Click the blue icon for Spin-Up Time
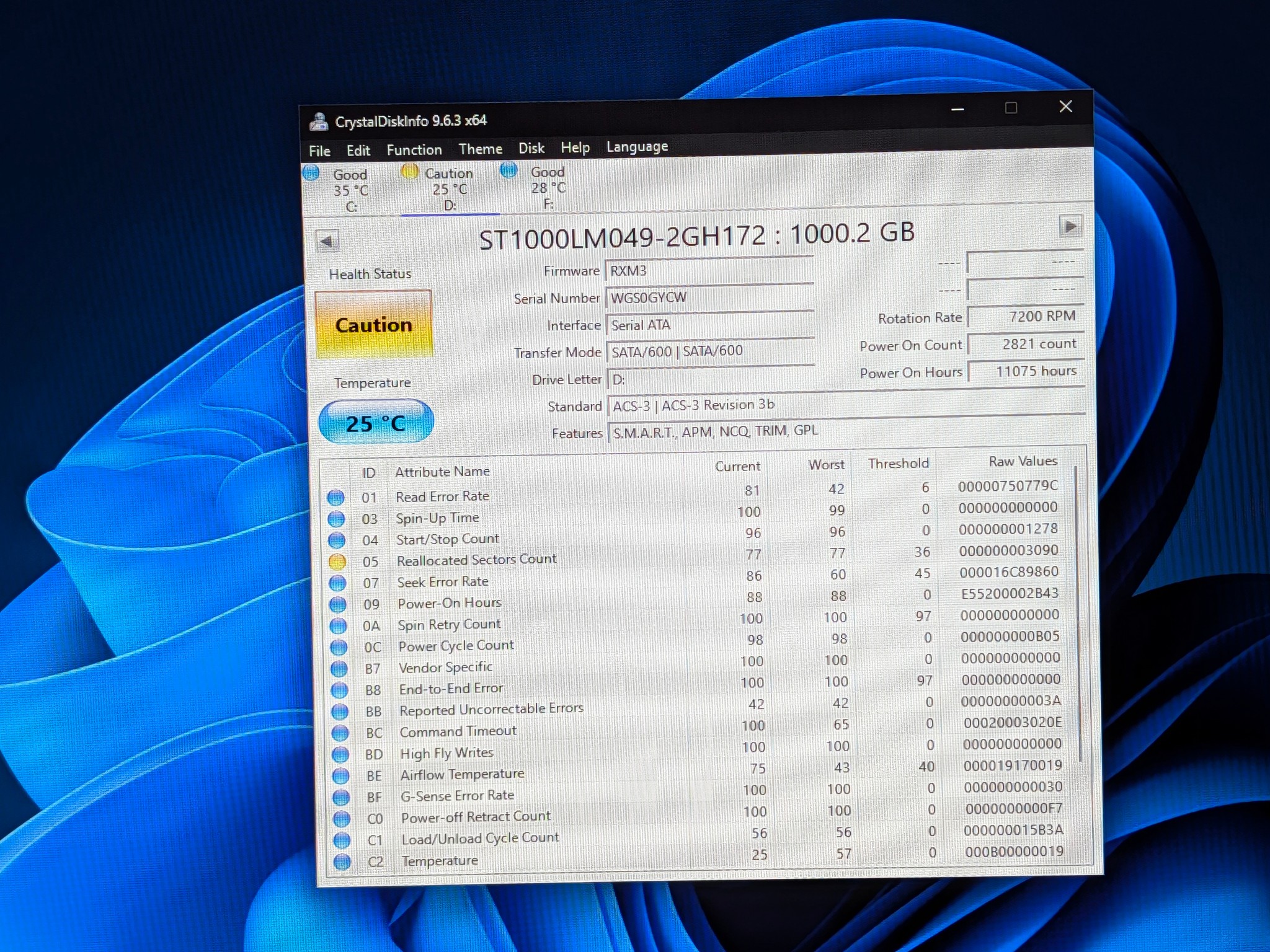 pos(336,519)
